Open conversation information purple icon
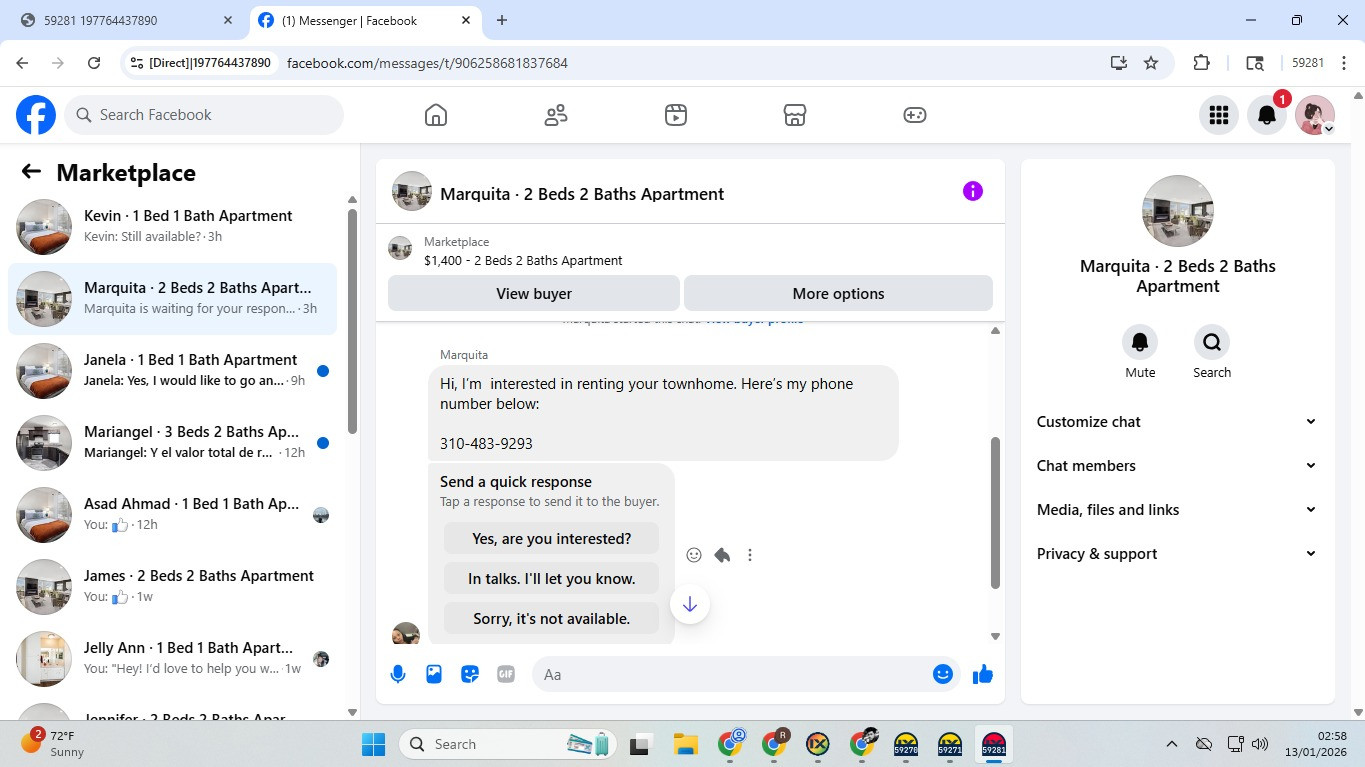Viewport: 1365px width, 767px height. 972,191
